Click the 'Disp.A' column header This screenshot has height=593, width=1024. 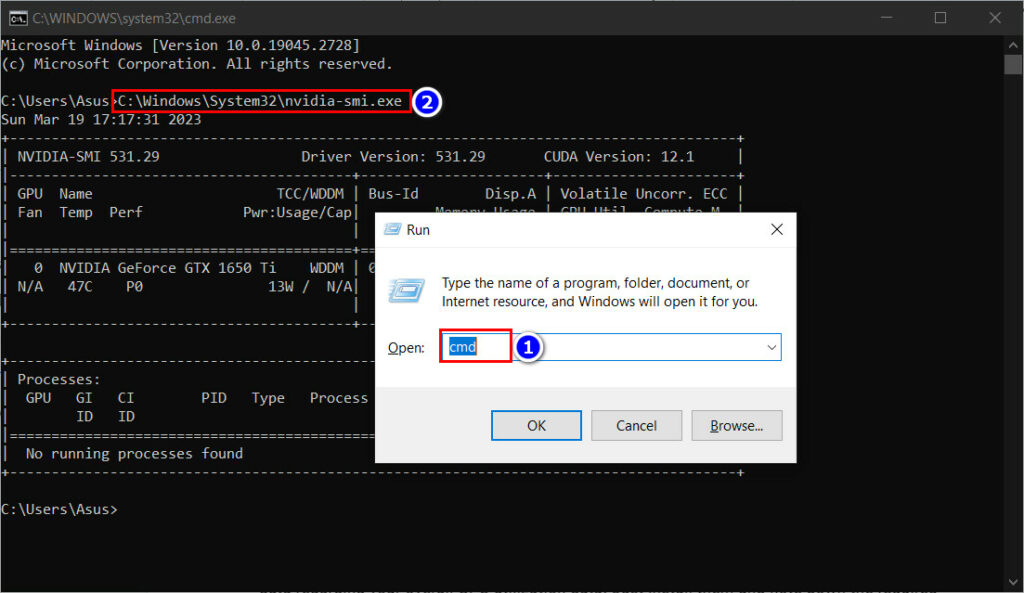coord(511,194)
